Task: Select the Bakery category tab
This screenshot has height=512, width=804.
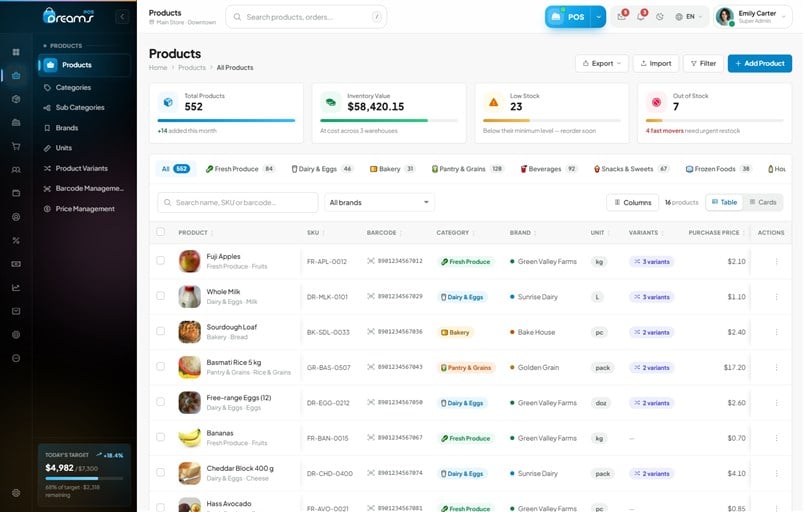Action: tap(392, 169)
